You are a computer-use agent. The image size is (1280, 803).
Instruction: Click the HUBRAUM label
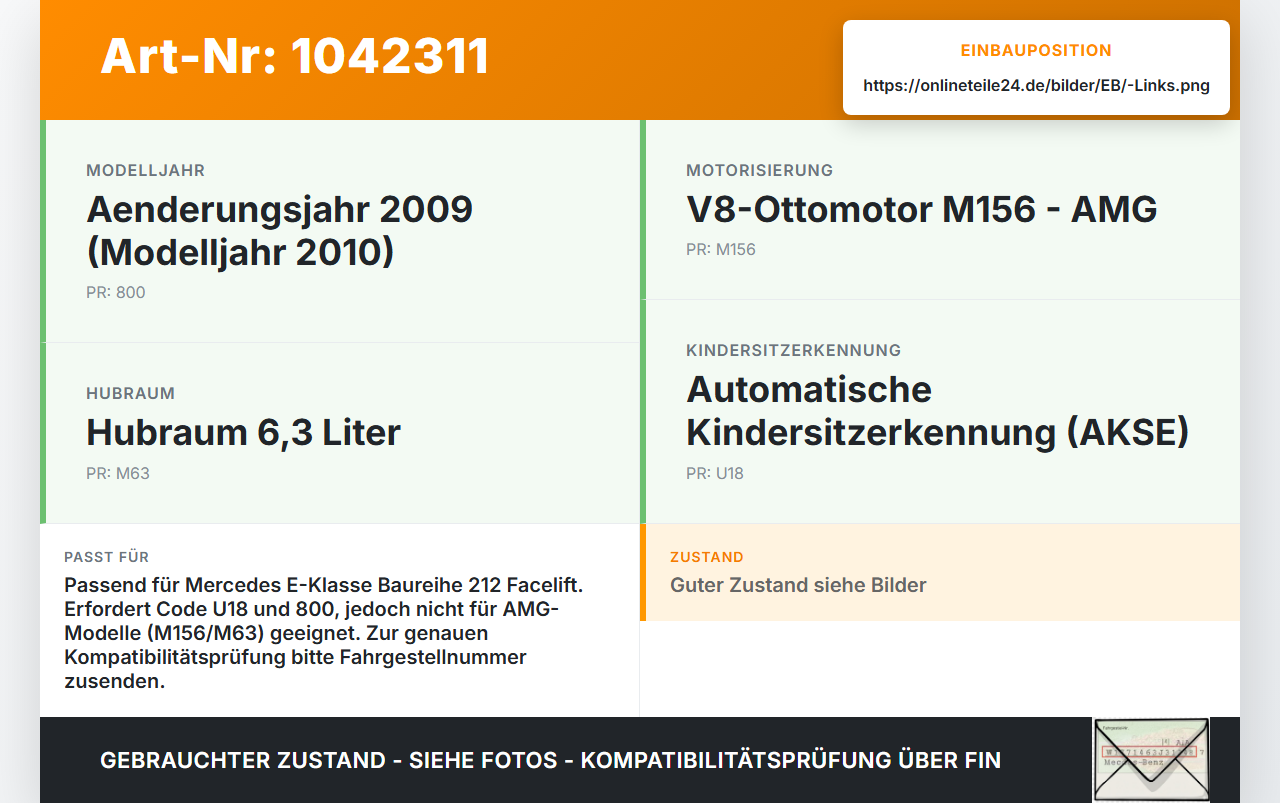pos(130,394)
